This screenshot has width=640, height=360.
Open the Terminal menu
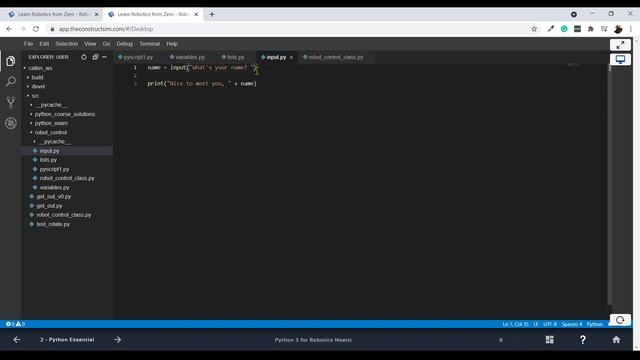(x=149, y=44)
